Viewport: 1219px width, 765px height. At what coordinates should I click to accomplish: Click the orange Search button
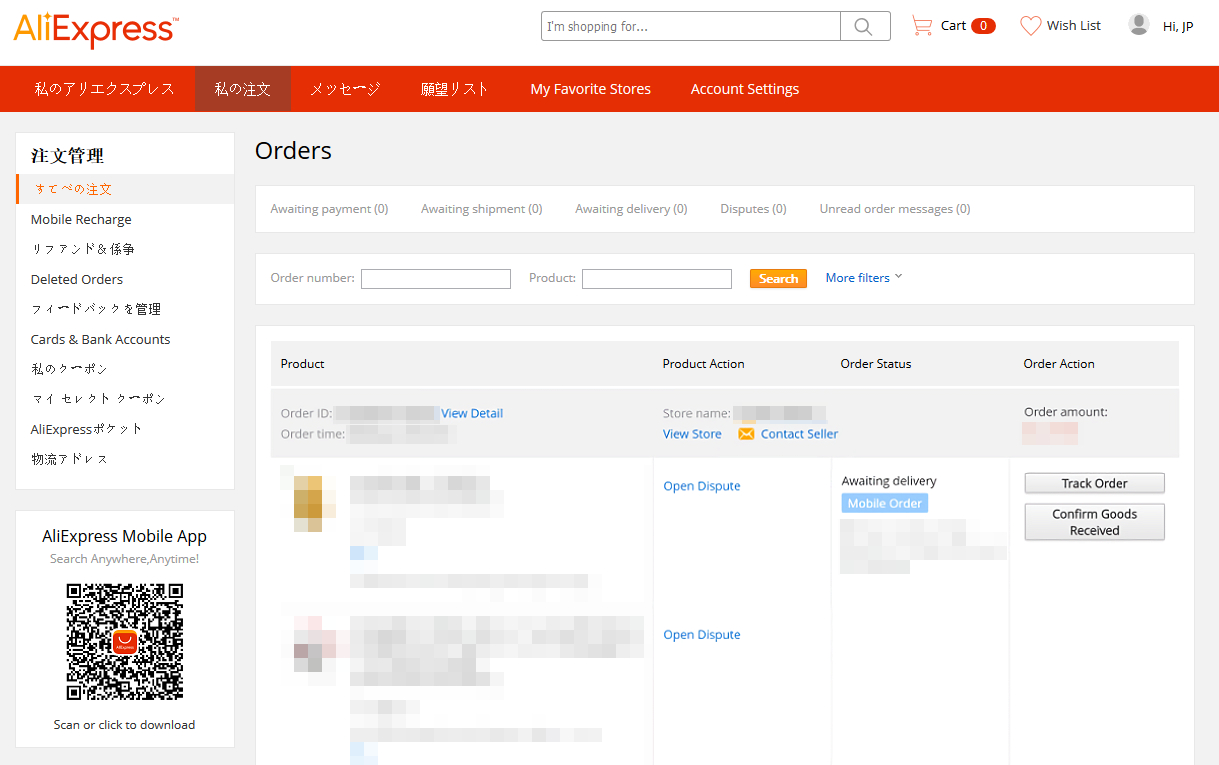pos(777,279)
